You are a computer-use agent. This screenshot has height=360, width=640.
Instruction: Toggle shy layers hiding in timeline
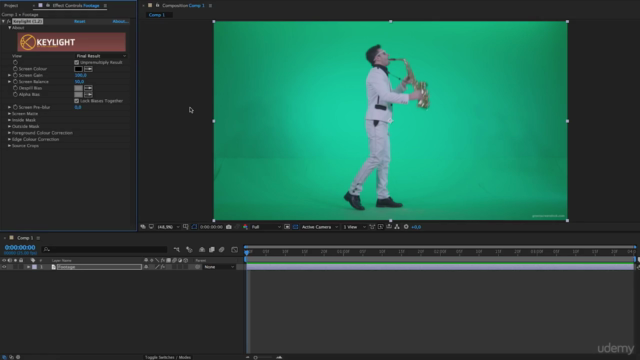pos(202,249)
